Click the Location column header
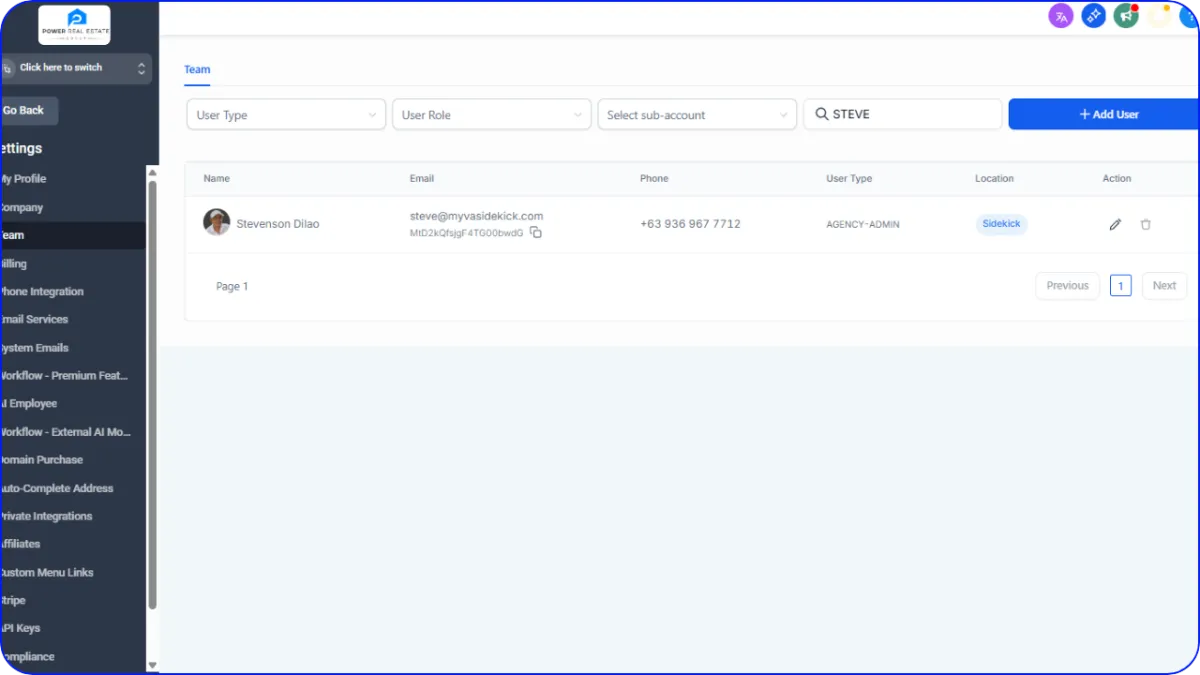Viewport: 1200px width, 675px height. click(x=994, y=178)
